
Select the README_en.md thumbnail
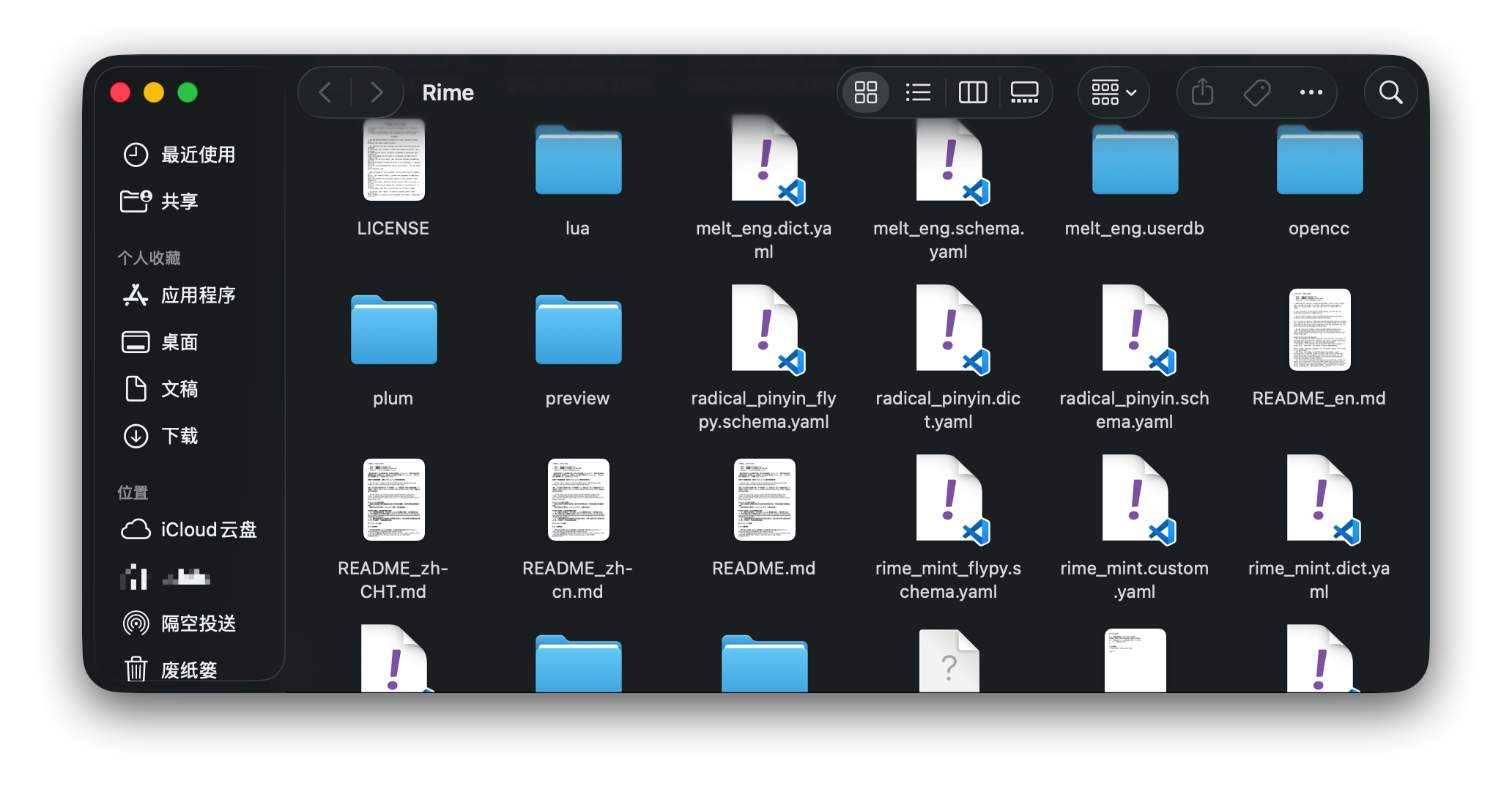[1319, 330]
